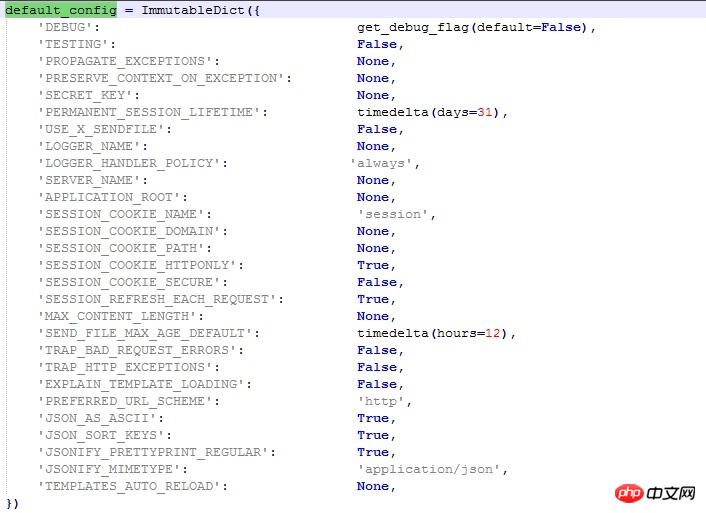Viewport: 706px width, 513px height.
Task: Click the 'PERMANENT_SESSION_LIFETIME' key
Action: [149, 113]
